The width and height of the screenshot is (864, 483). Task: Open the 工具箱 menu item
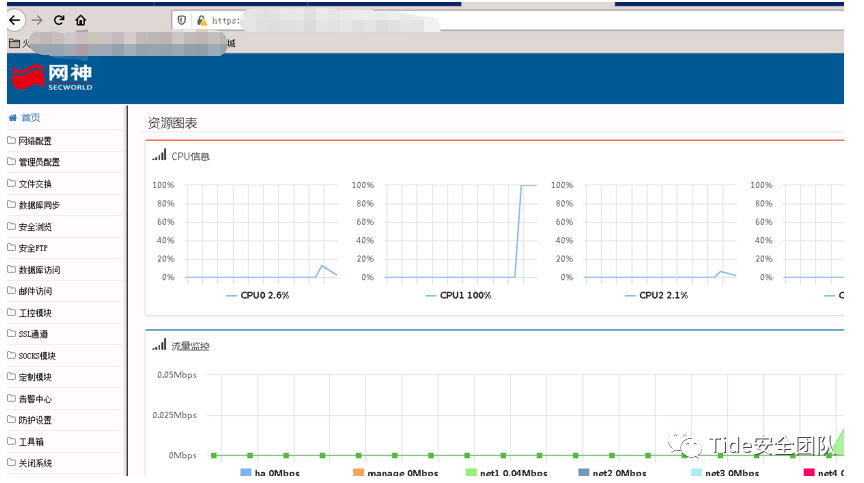tap(31, 442)
